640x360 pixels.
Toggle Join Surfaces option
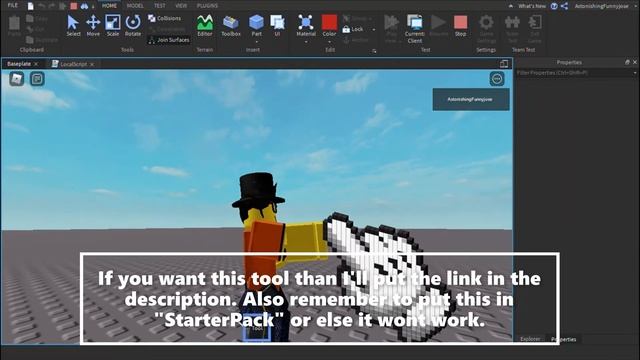169,40
